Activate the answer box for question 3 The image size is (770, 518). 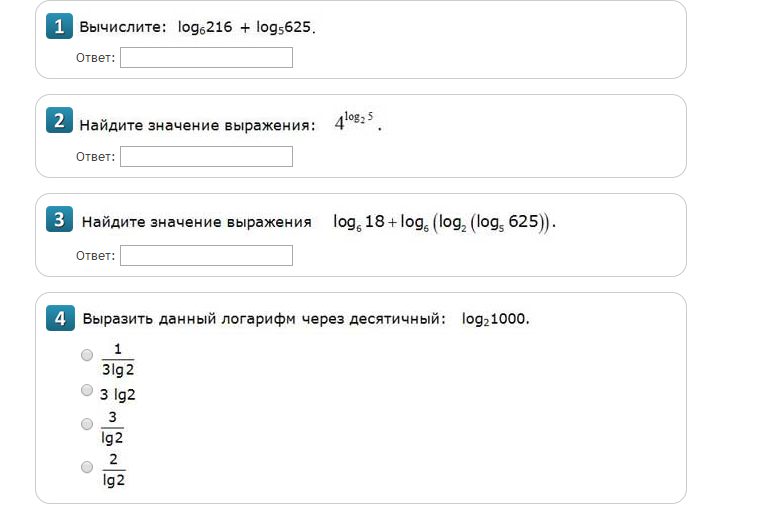coord(206,255)
